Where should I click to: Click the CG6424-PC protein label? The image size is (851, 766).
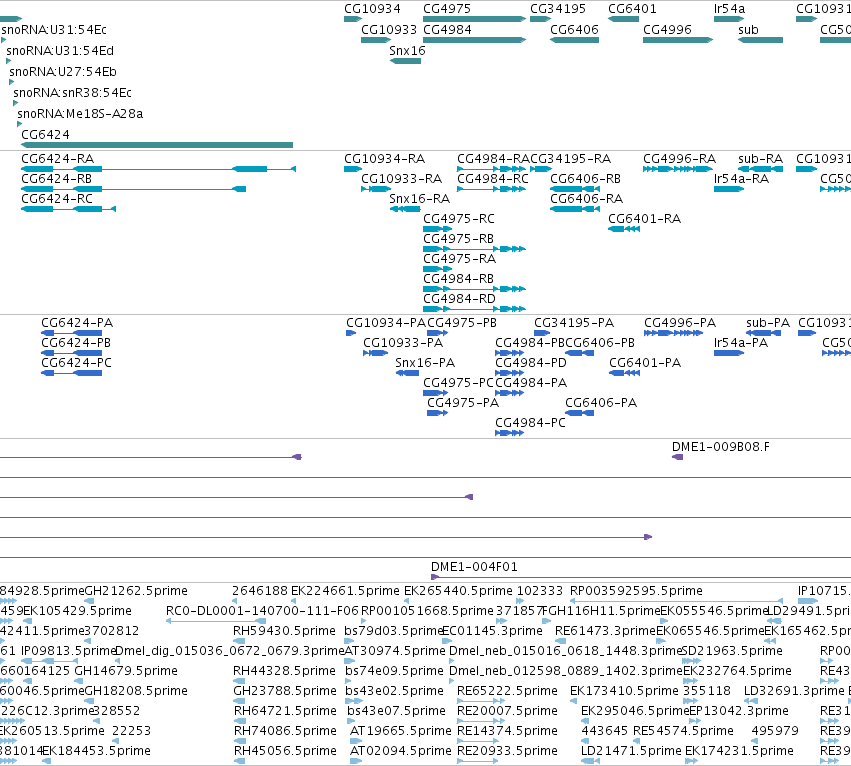(x=77, y=363)
